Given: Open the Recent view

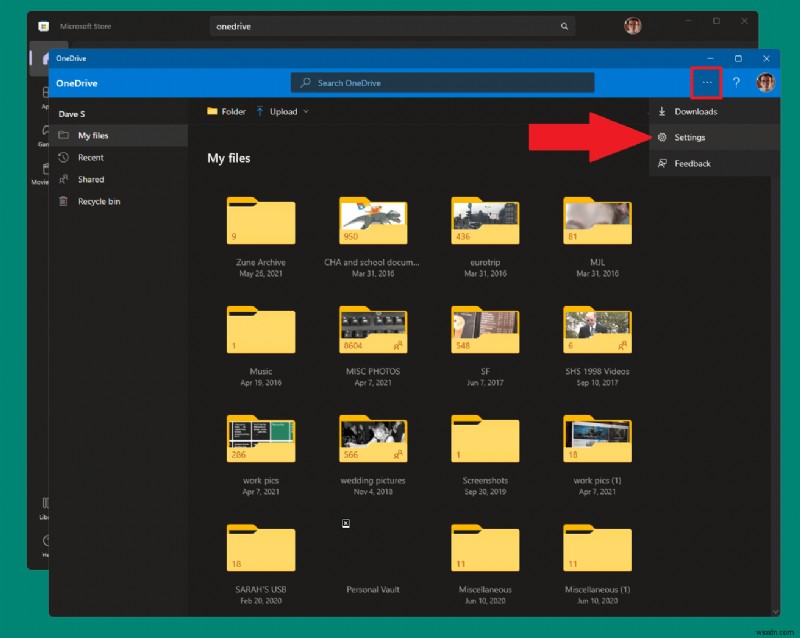Looking at the screenshot, I should click(90, 157).
